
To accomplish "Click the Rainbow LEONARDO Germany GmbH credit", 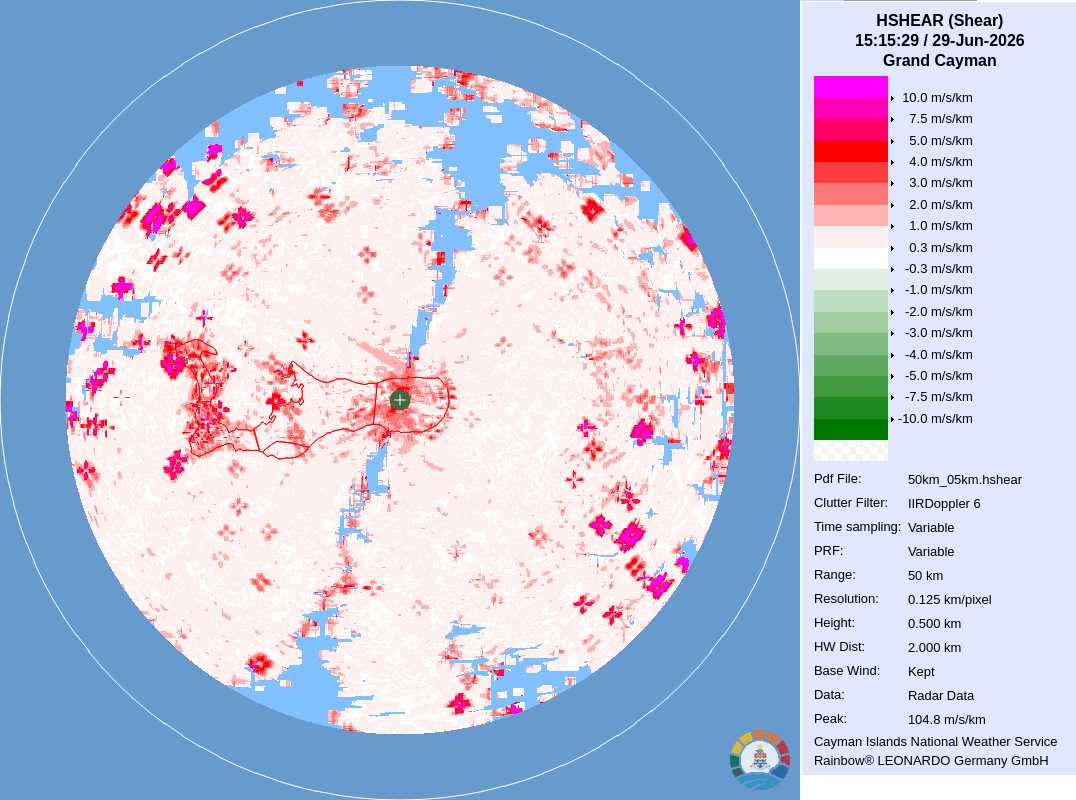I will point(931,761).
